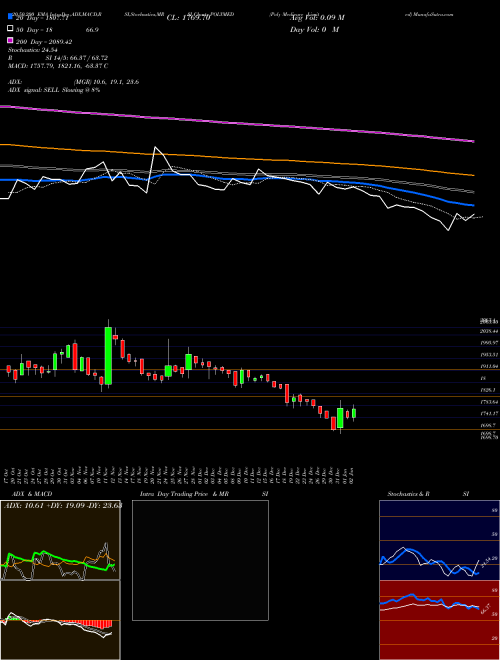This screenshot has width=500, height=660.
Task: Click the white 50 Day EMA legend swatch
Action: click(10, 29)
